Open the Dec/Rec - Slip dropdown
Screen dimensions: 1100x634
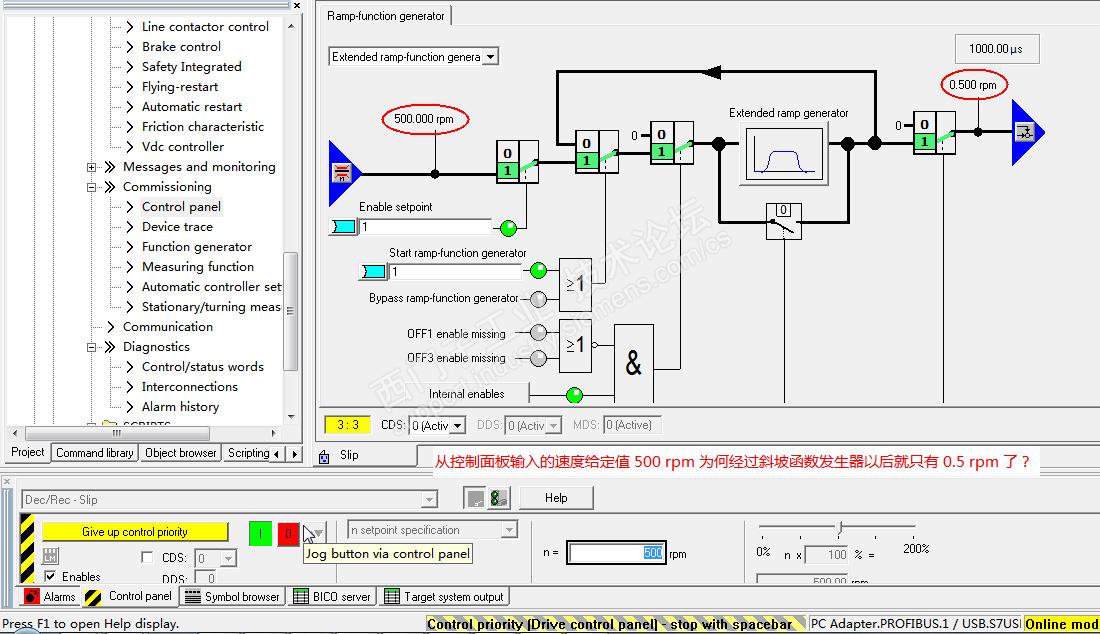click(x=429, y=499)
